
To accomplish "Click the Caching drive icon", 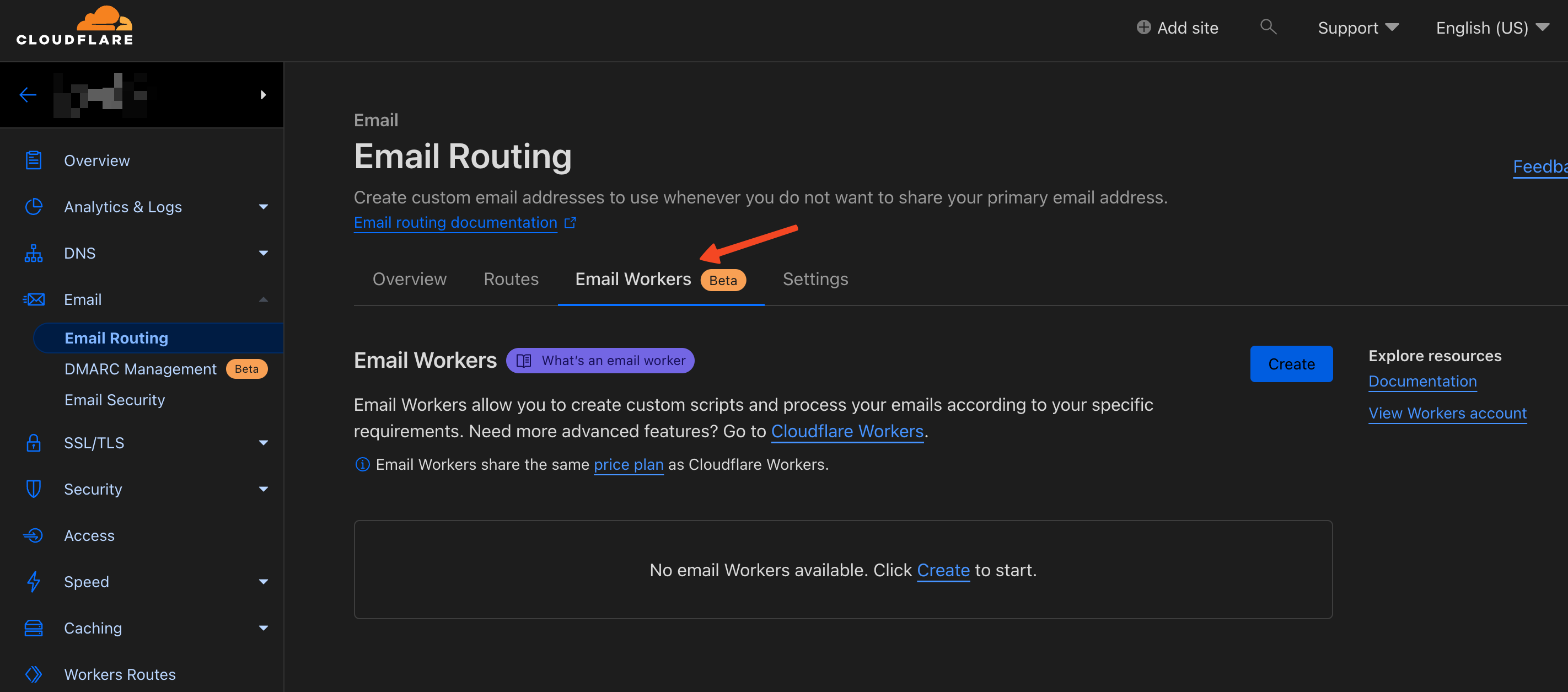I will 34,627.
